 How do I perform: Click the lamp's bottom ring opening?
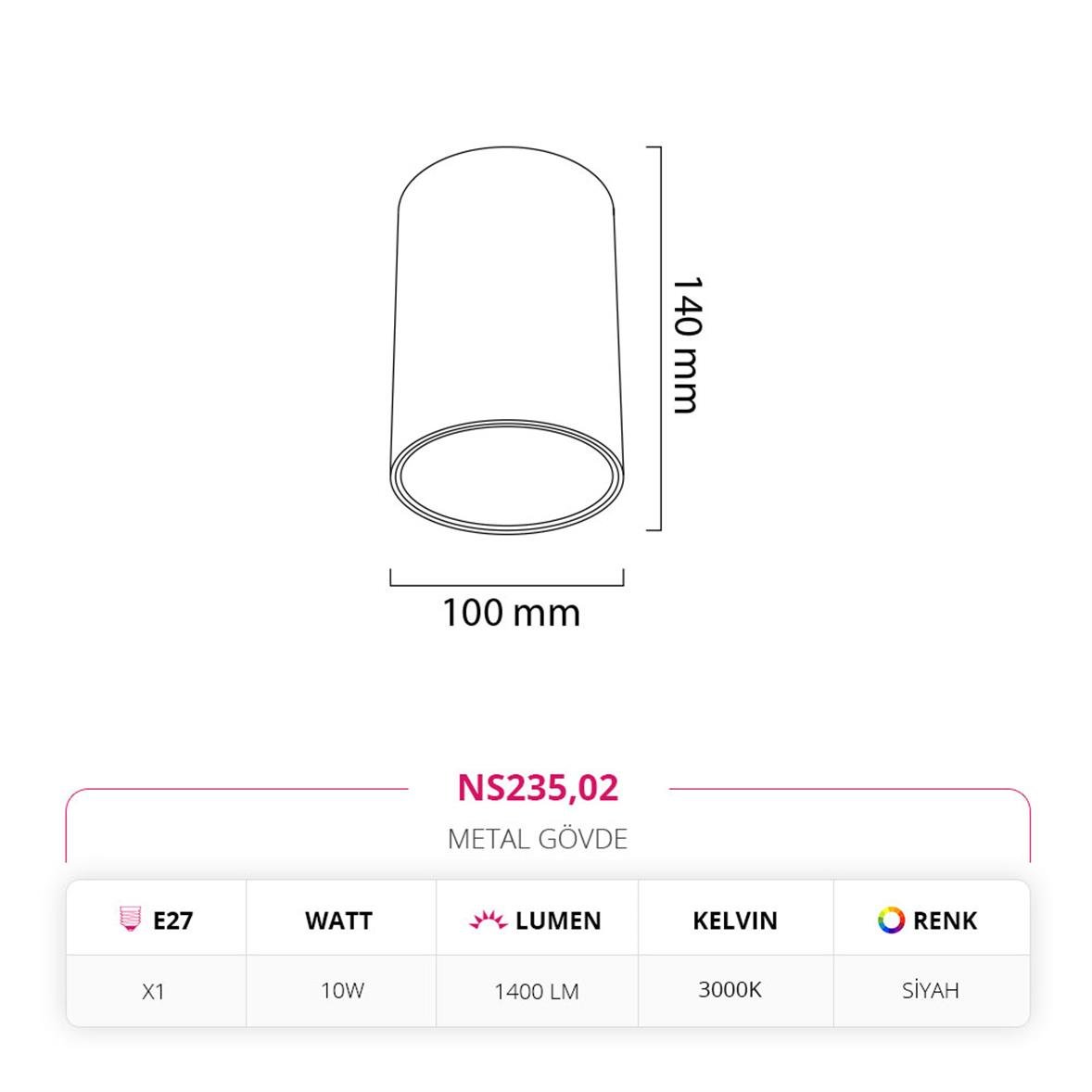[x=506, y=477]
